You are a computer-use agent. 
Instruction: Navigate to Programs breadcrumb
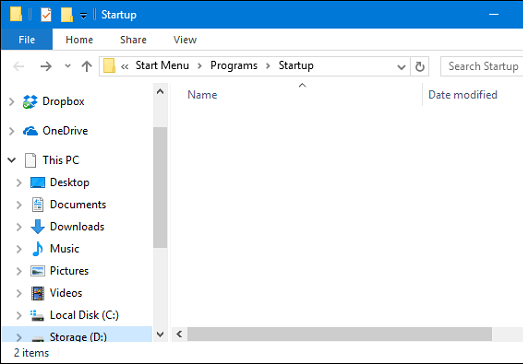(234, 65)
